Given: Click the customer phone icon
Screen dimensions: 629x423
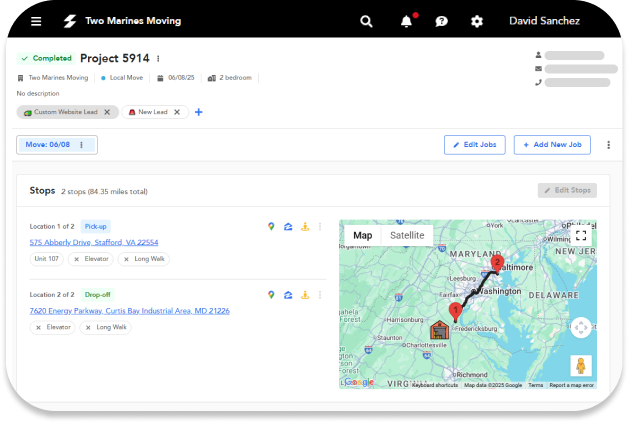Looking at the screenshot, I should tap(538, 83).
